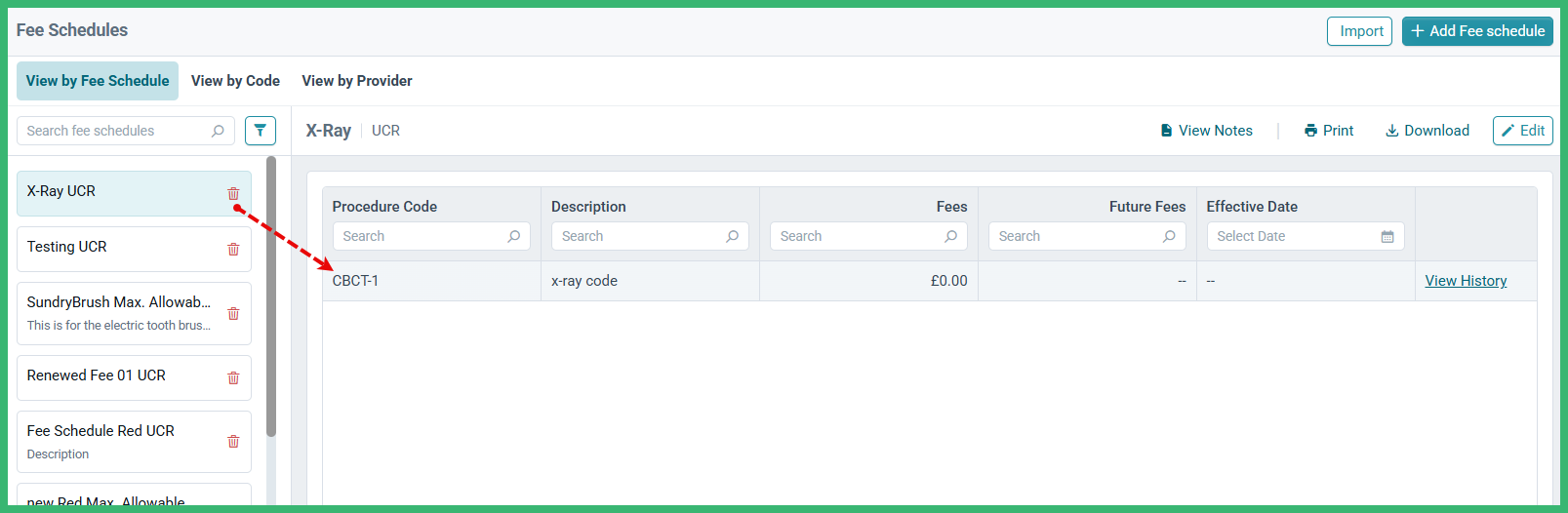
Task: Switch to View by Provider tab
Action: click(x=357, y=81)
